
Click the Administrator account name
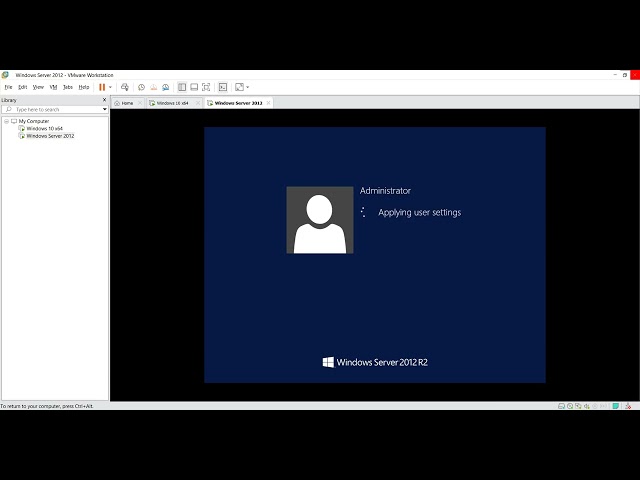385,191
